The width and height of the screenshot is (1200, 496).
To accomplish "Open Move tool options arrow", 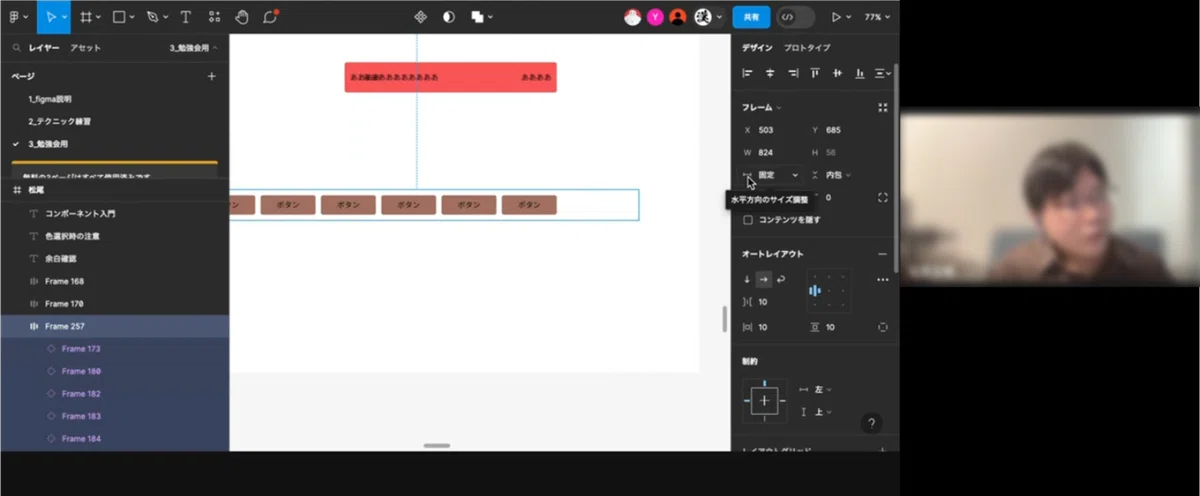I will coord(66,17).
